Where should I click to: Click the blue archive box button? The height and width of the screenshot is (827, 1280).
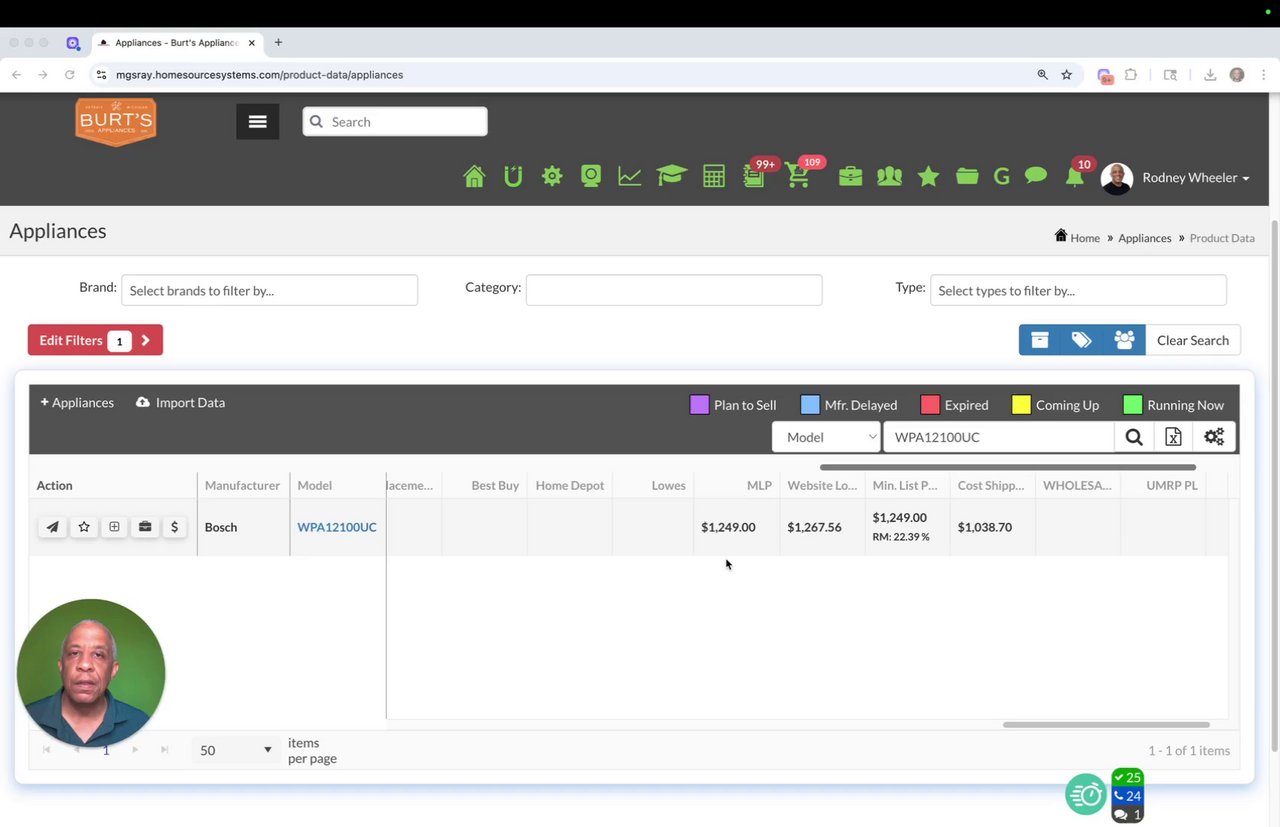pos(1040,340)
